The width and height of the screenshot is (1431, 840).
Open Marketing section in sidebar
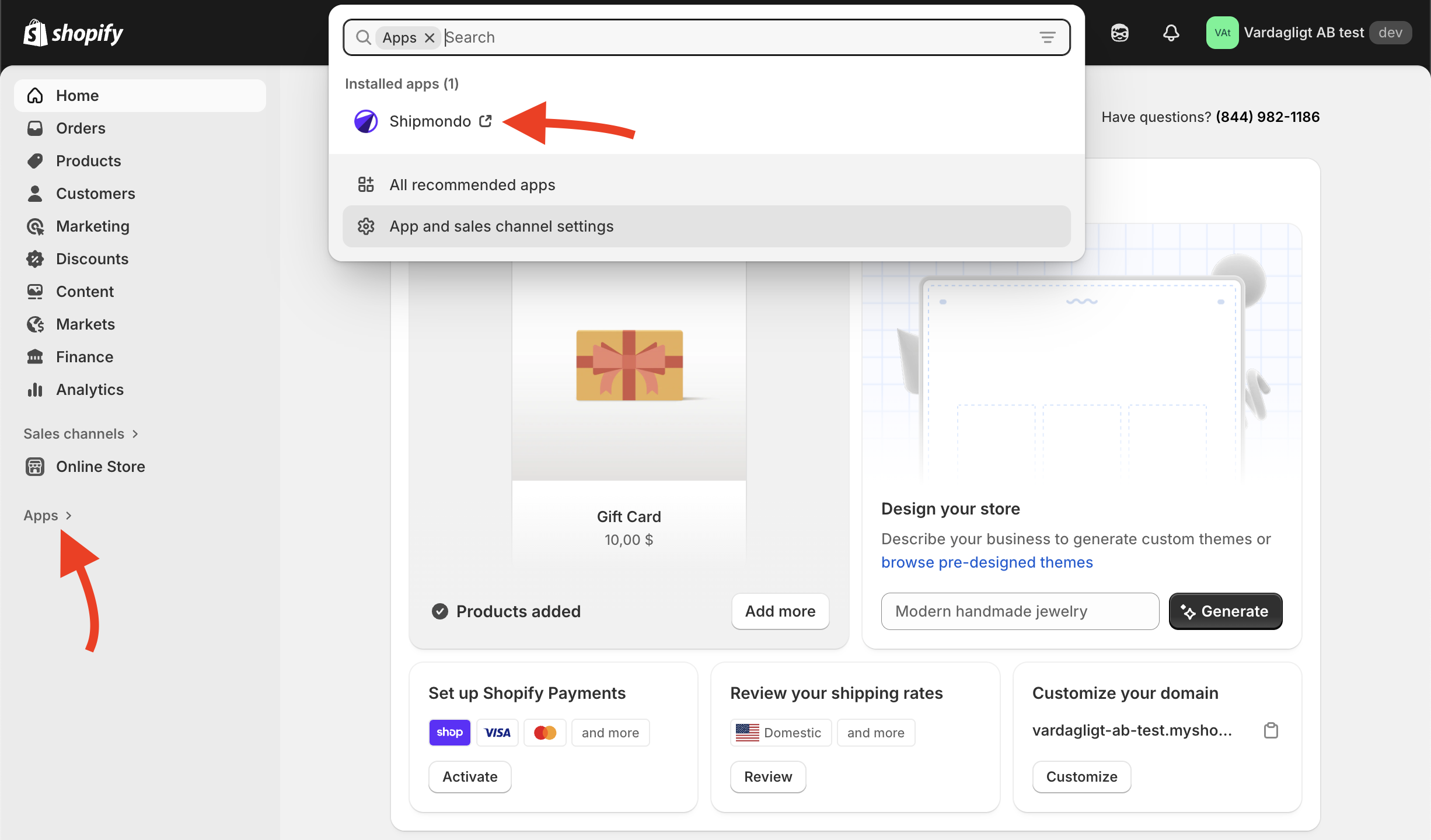(x=92, y=226)
